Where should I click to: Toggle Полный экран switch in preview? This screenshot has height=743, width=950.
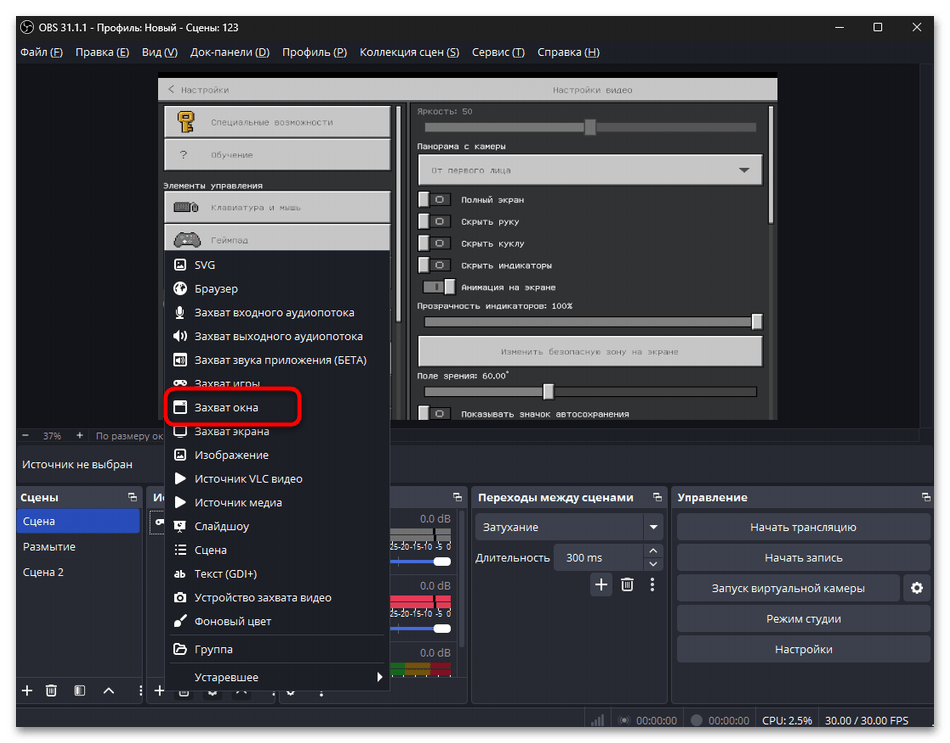[x=434, y=199]
